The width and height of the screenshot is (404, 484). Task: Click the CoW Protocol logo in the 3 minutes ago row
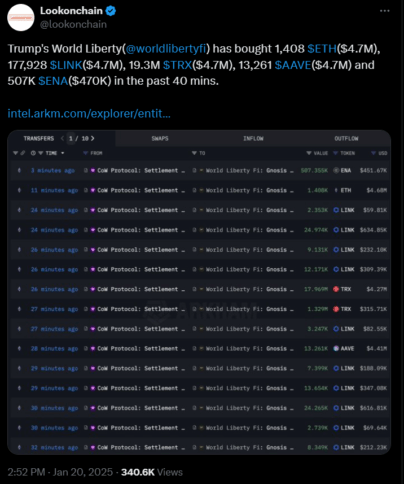(93, 171)
